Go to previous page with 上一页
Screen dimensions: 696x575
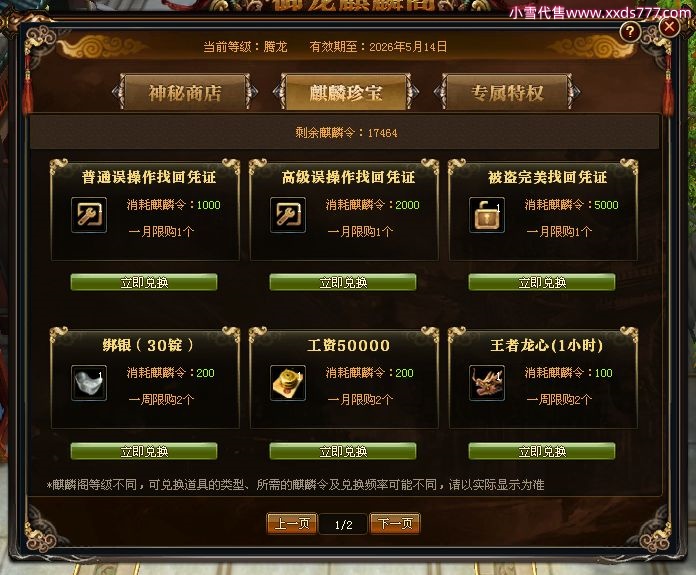[x=292, y=524]
